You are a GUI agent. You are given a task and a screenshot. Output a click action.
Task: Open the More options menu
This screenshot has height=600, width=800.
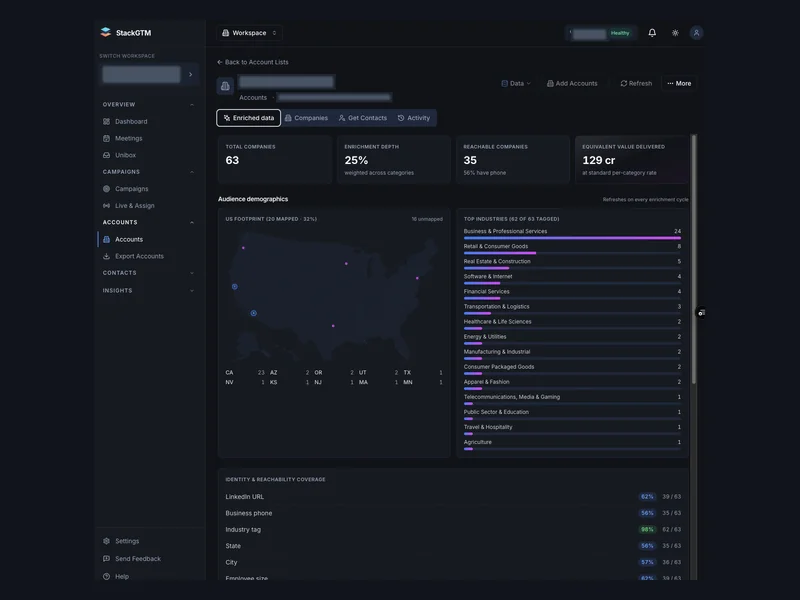coord(679,83)
